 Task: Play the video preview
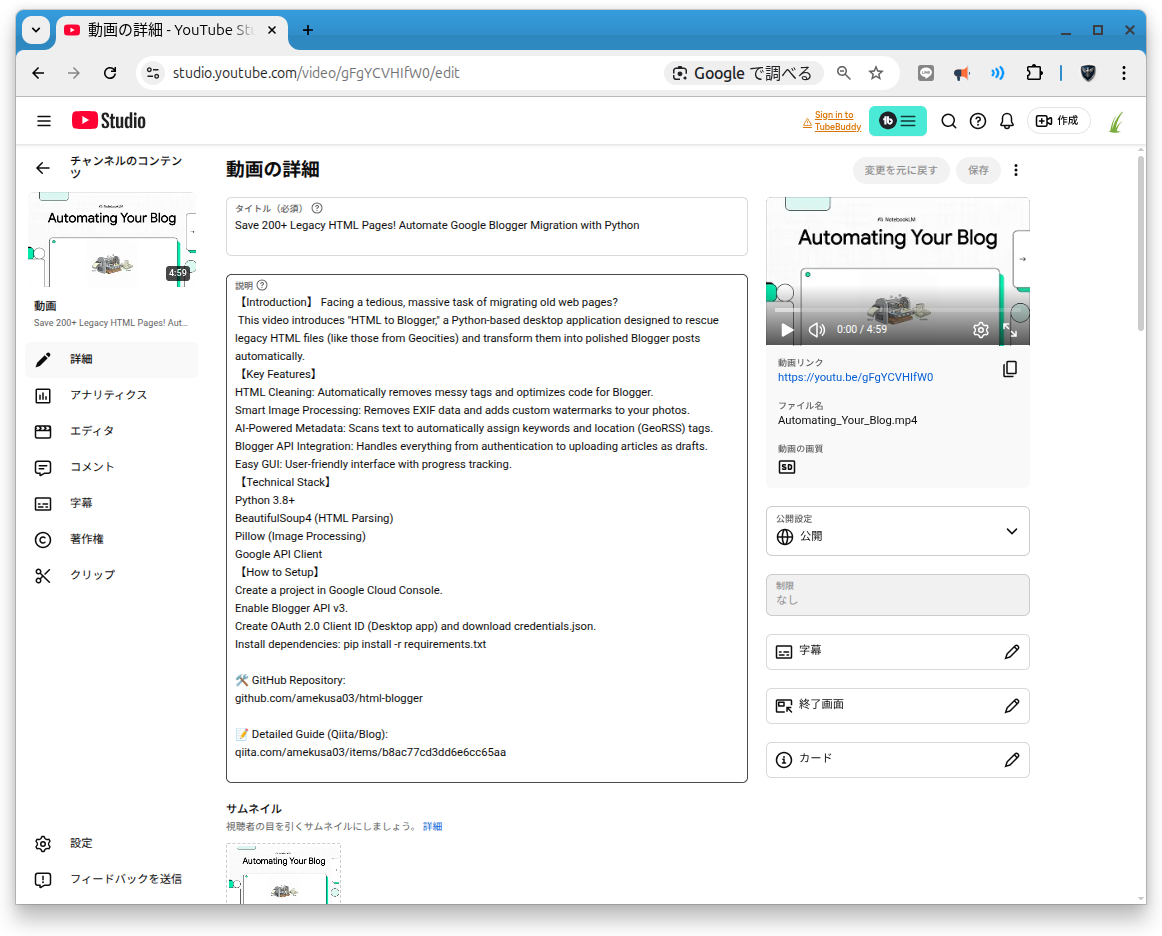click(x=787, y=330)
